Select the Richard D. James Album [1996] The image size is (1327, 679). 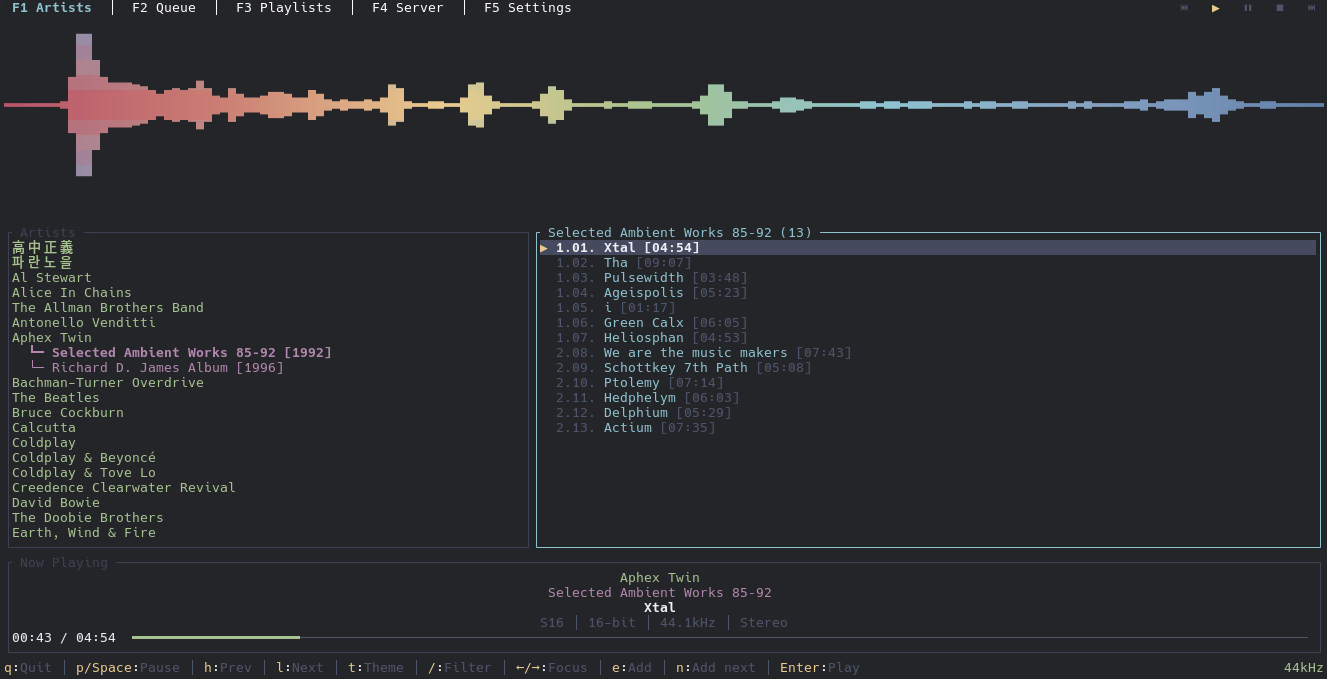click(168, 368)
